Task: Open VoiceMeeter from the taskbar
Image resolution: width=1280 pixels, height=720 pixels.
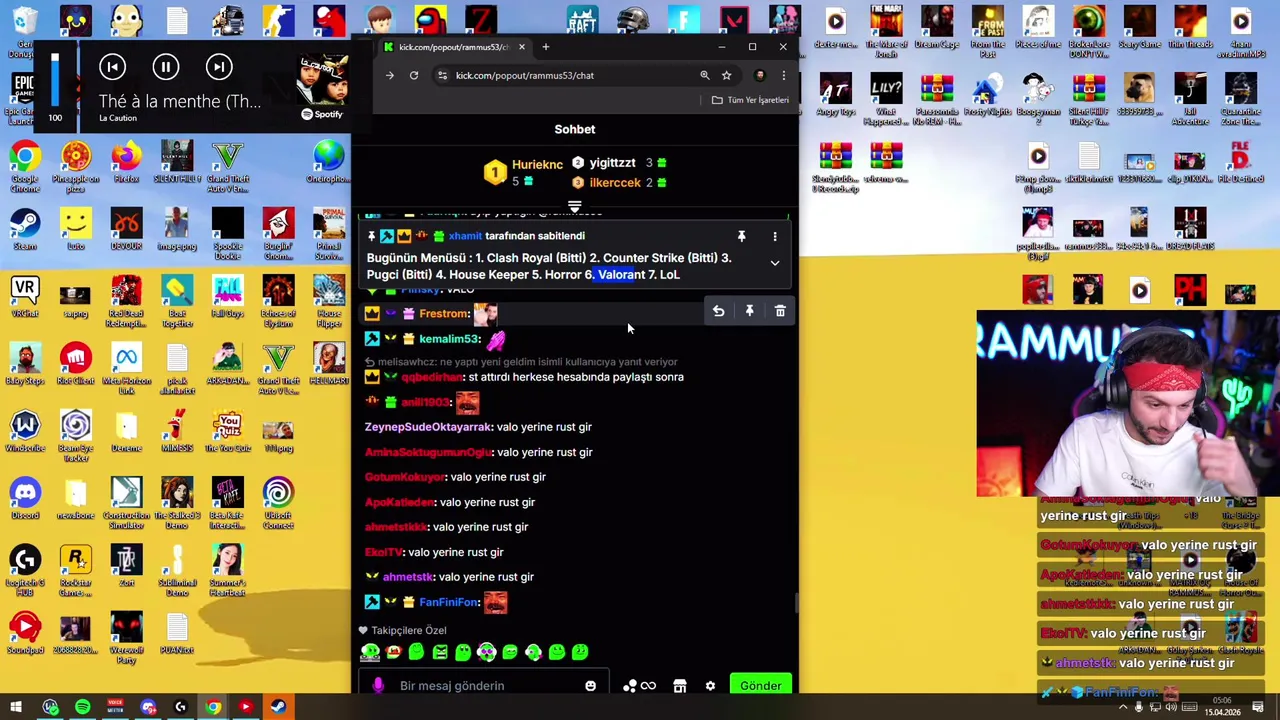Action: coord(115,707)
